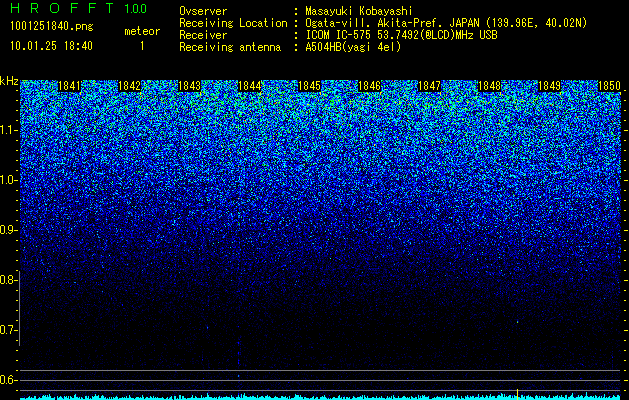The height and width of the screenshot is (400, 629).
Task: Click the 1846 time marker
Action: point(369,86)
